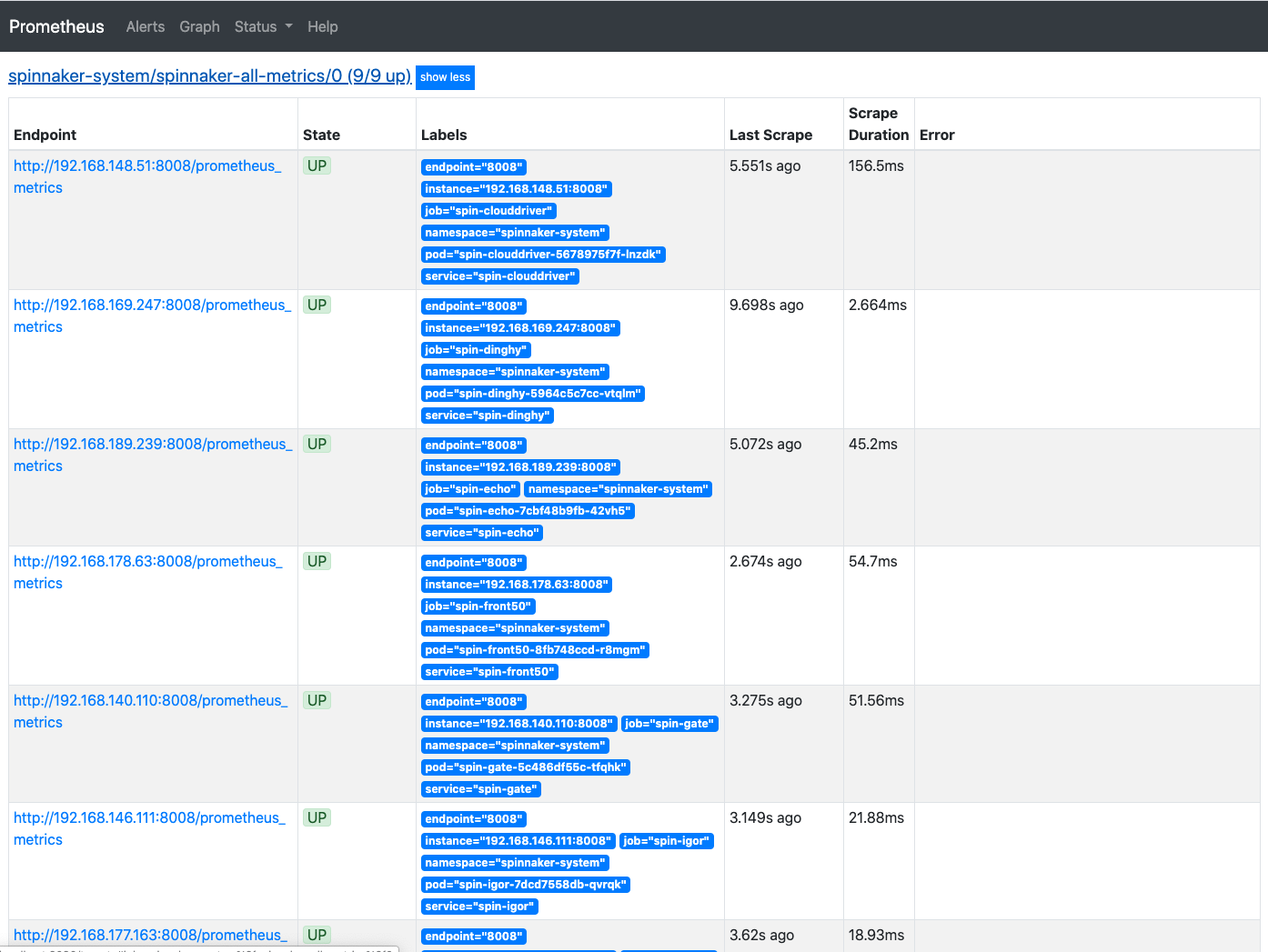Expand the Status dropdown menu
Image resolution: width=1268 pixels, height=952 pixels.
pyautogui.click(x=263, y=26)
